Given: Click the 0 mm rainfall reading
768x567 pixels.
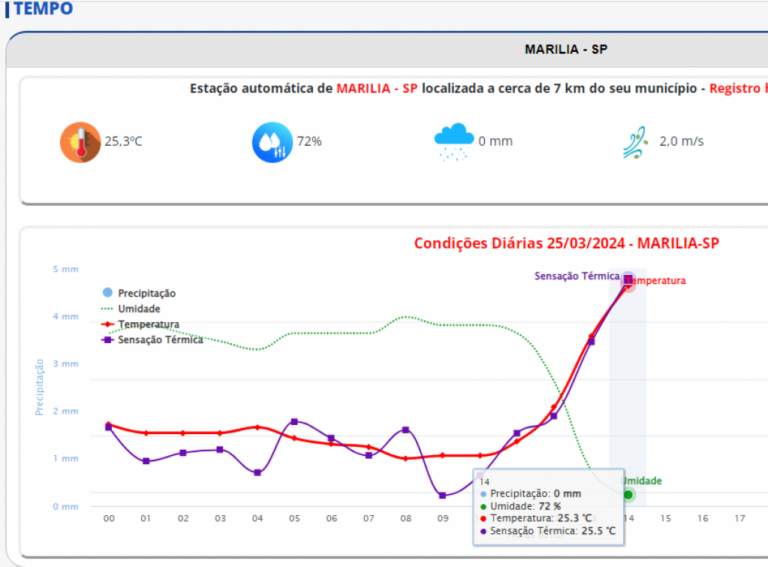Looking at the screenshot, I should pyautogui.click(x=495, y=142).
